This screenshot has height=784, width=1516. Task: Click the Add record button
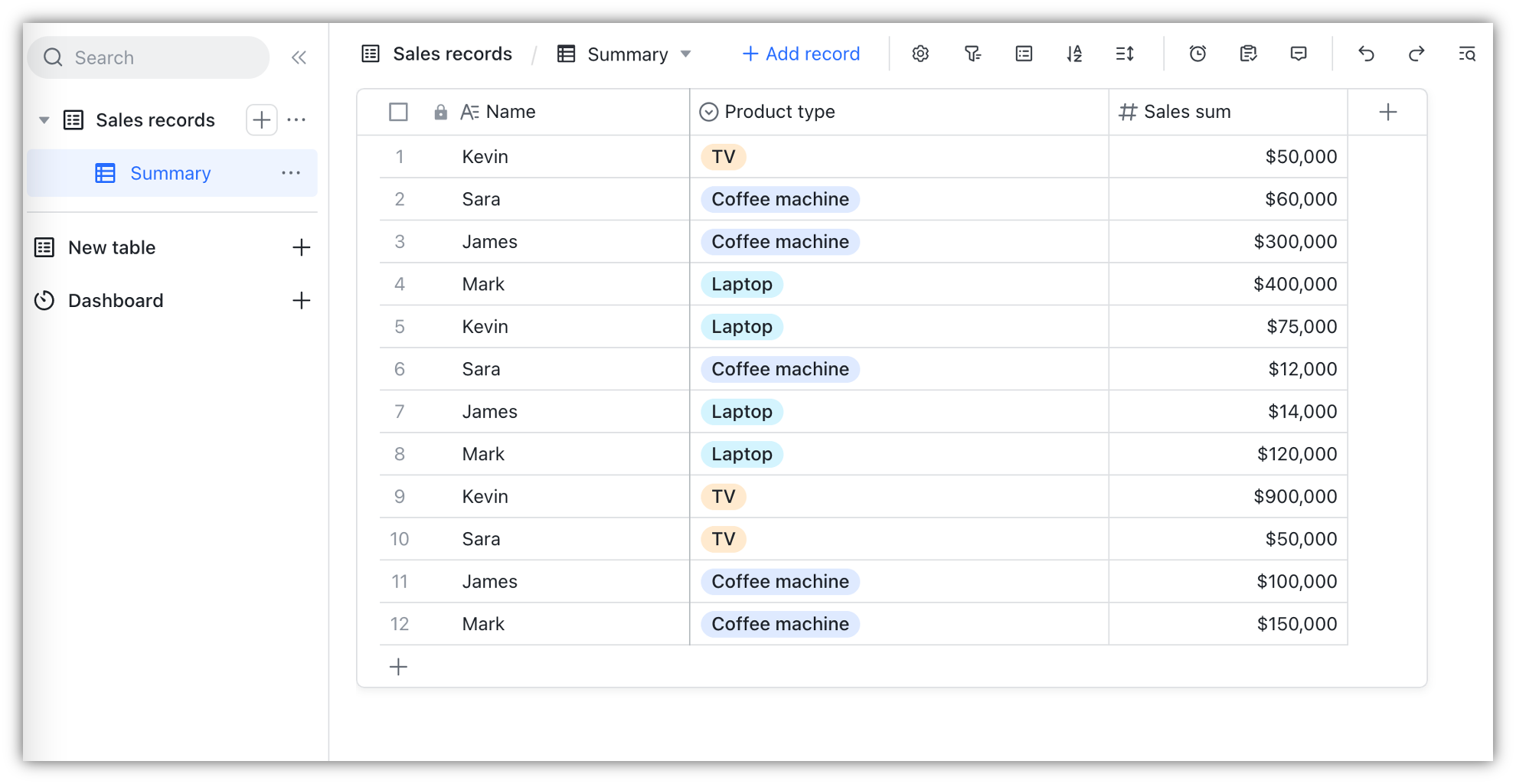click(x=801, y=54)
